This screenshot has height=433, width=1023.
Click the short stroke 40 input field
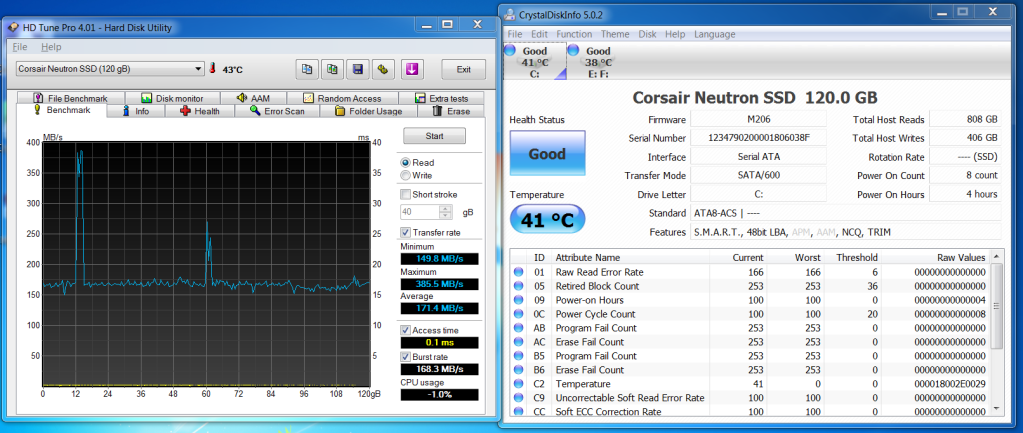pos(420,212)
